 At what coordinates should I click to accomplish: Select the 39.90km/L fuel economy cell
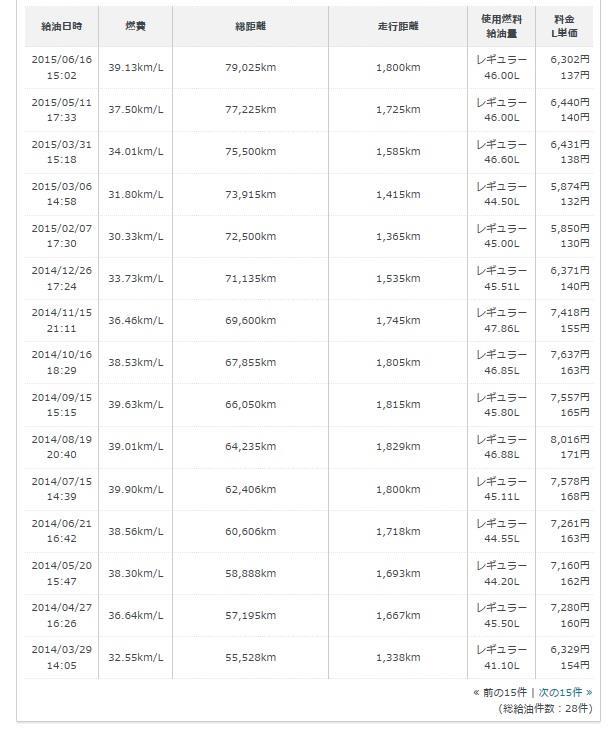135,489
